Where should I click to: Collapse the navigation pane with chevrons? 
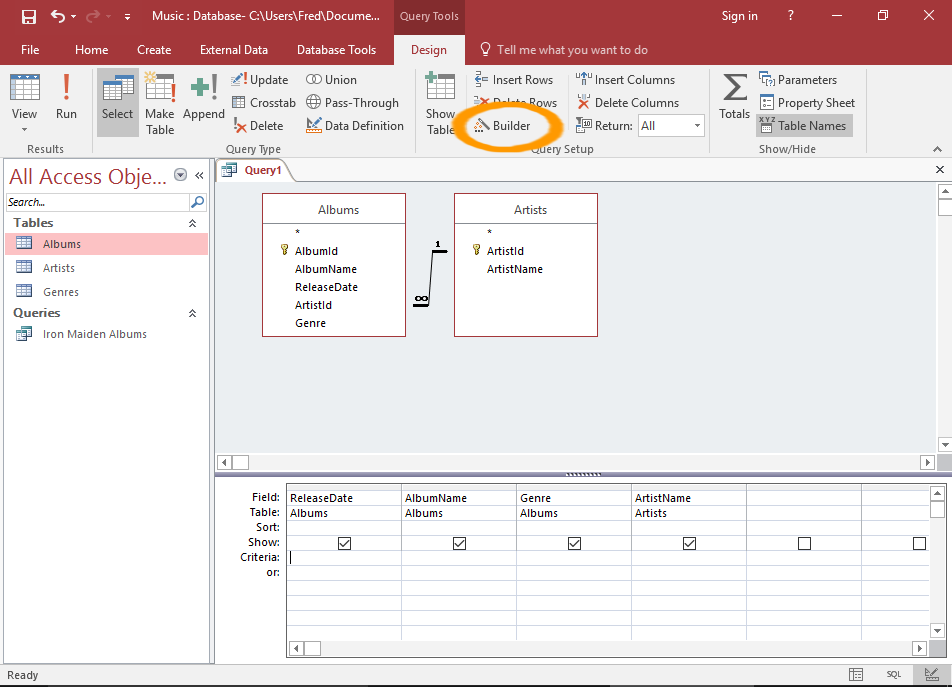coord(199,175)
